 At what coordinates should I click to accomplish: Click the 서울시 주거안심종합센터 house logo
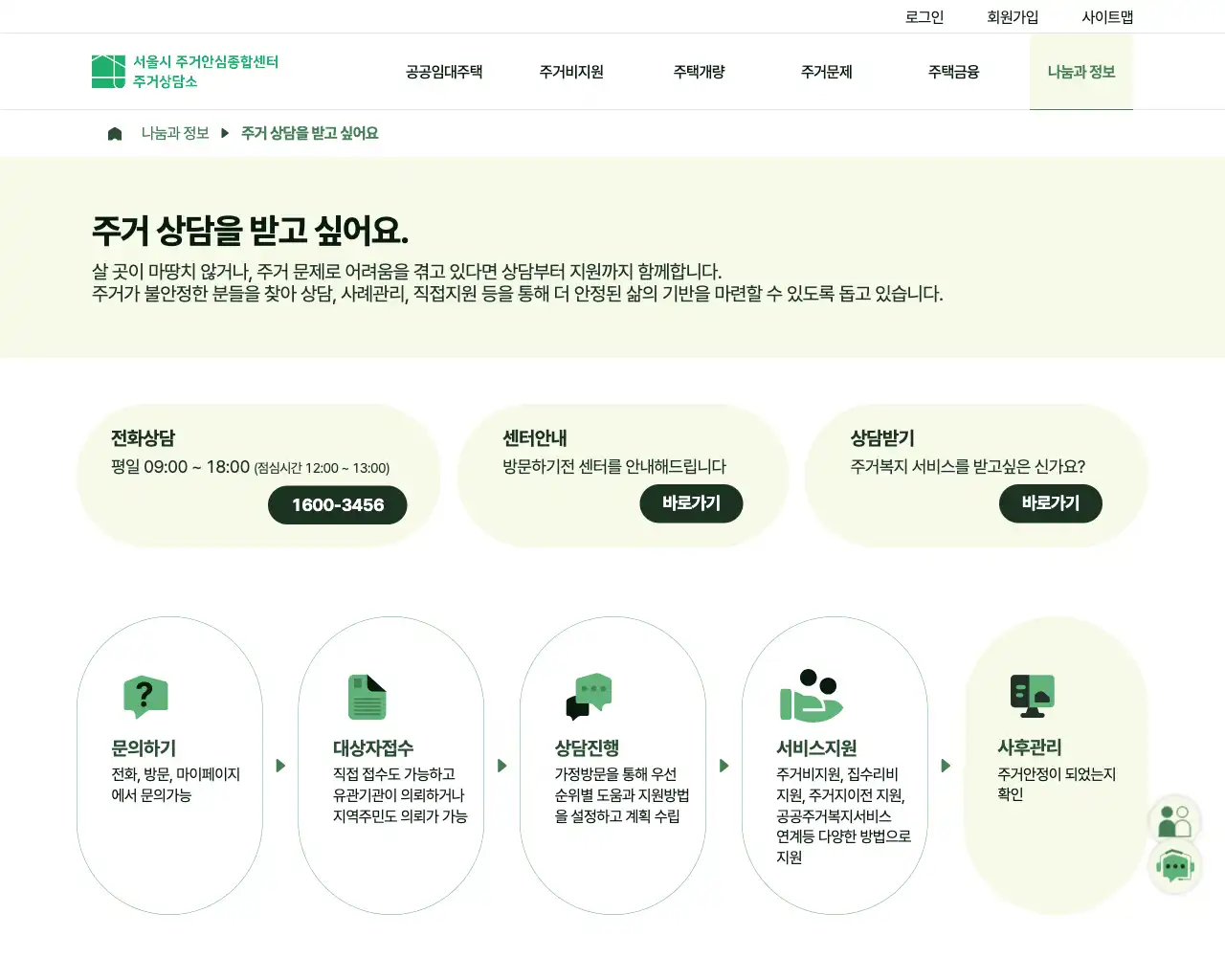point(105,70)
